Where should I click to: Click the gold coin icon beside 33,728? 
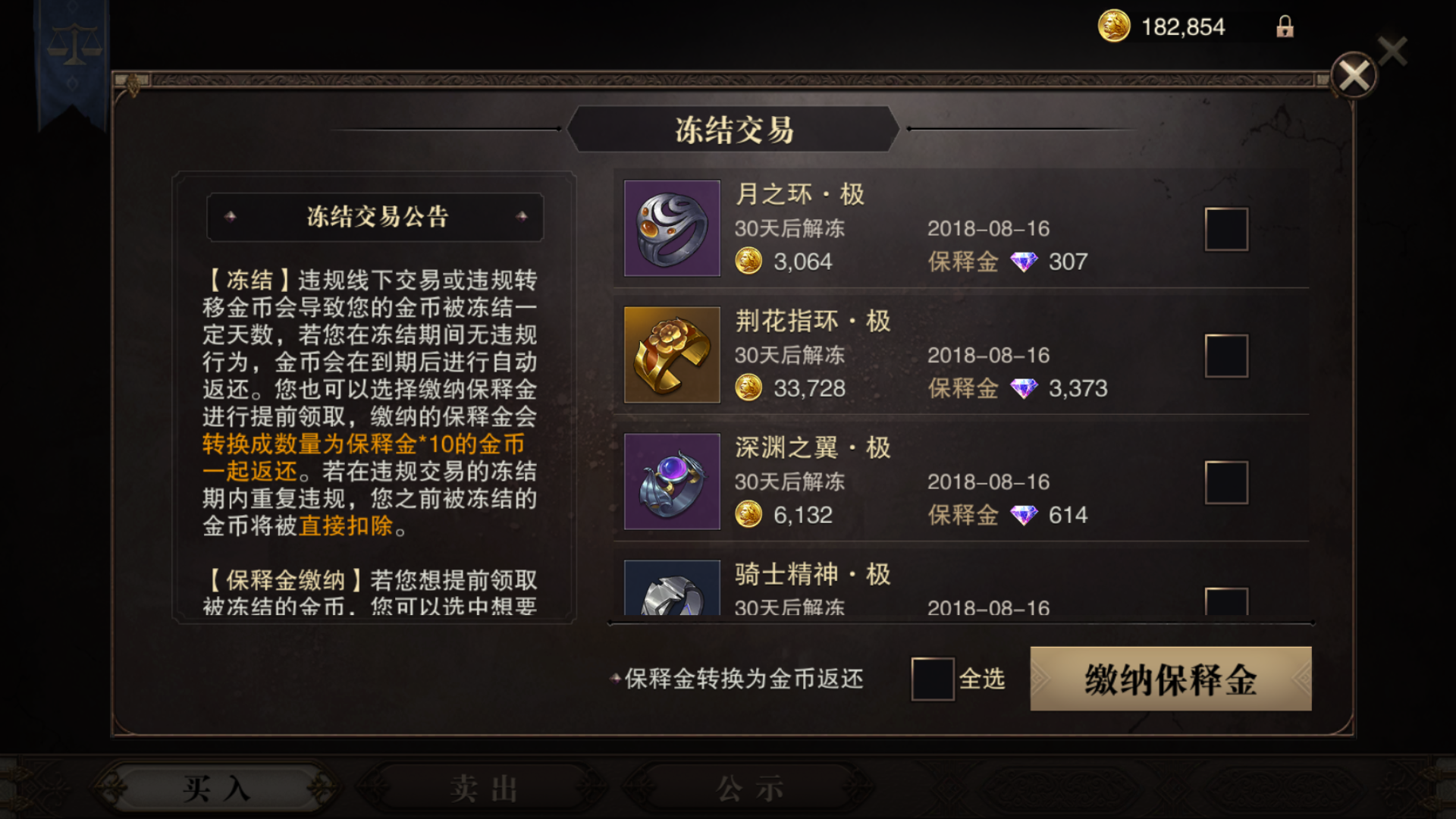click(x=748, y=388)
